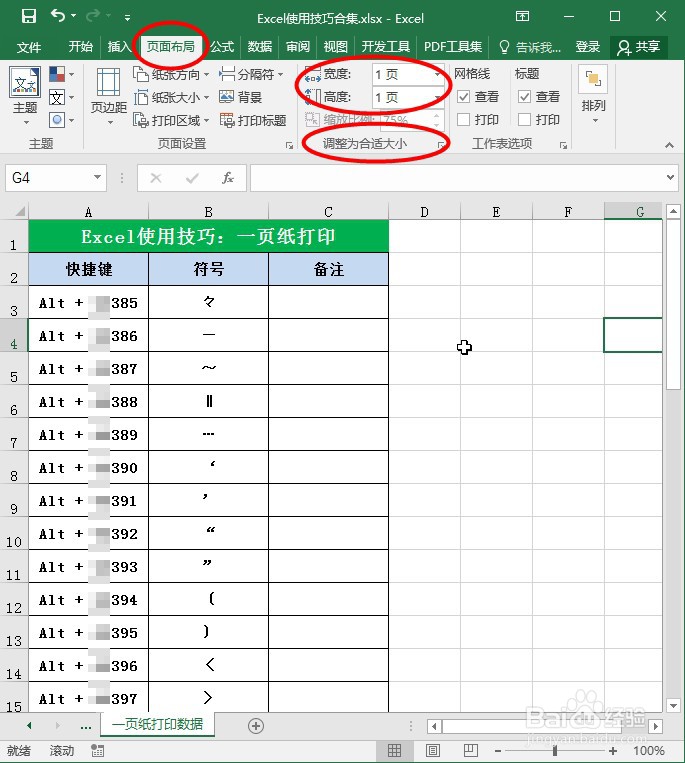
Task: Open Print Area (打印区域) menu
Action: (171, 120)
